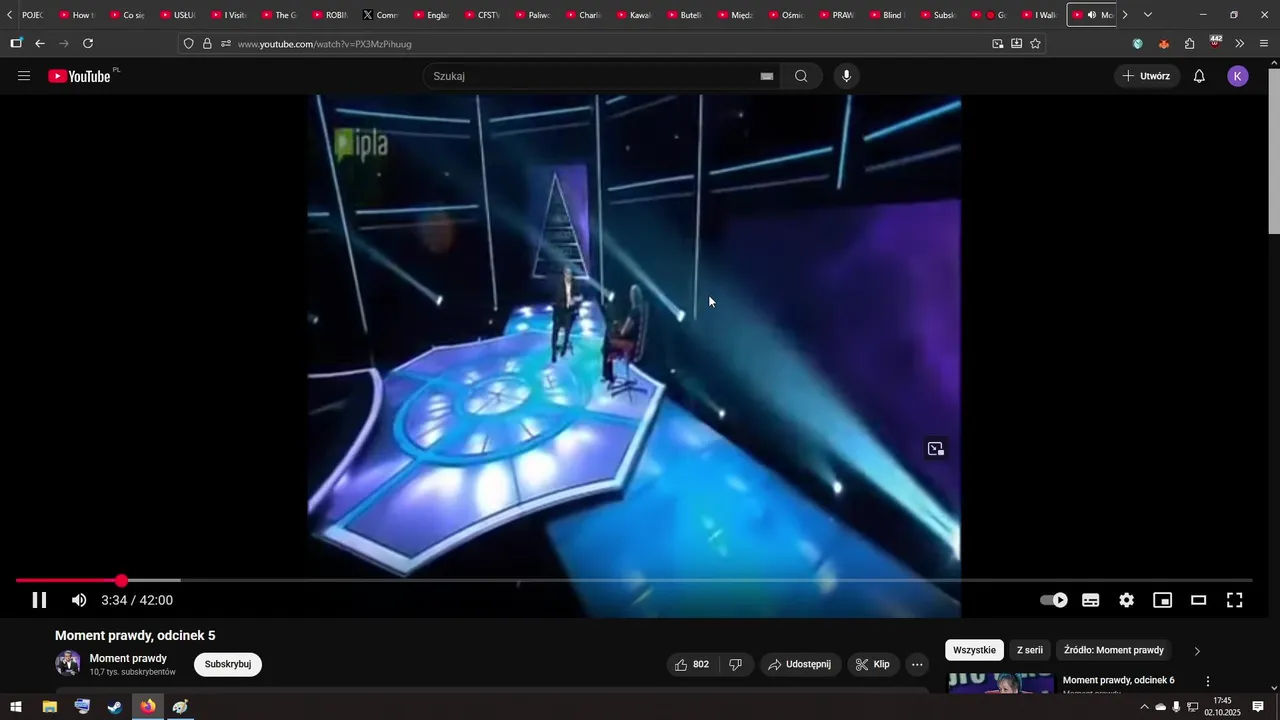Toggle subtitles/captions in the player
The width and height of the screenshot is (1280, 720).
click(1091, 600)
